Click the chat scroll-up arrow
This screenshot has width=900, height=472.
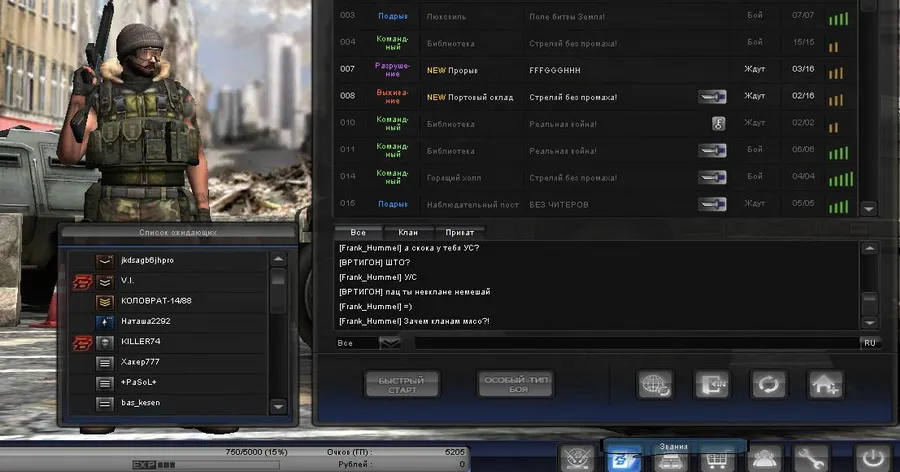(x=870, y=249)
